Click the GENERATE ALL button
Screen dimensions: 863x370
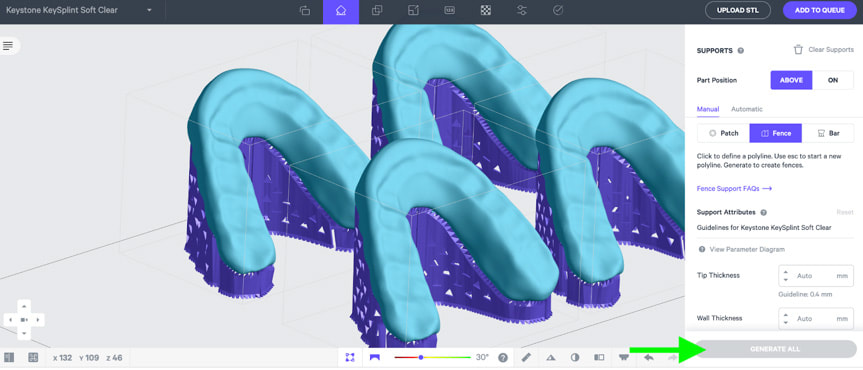774,349
